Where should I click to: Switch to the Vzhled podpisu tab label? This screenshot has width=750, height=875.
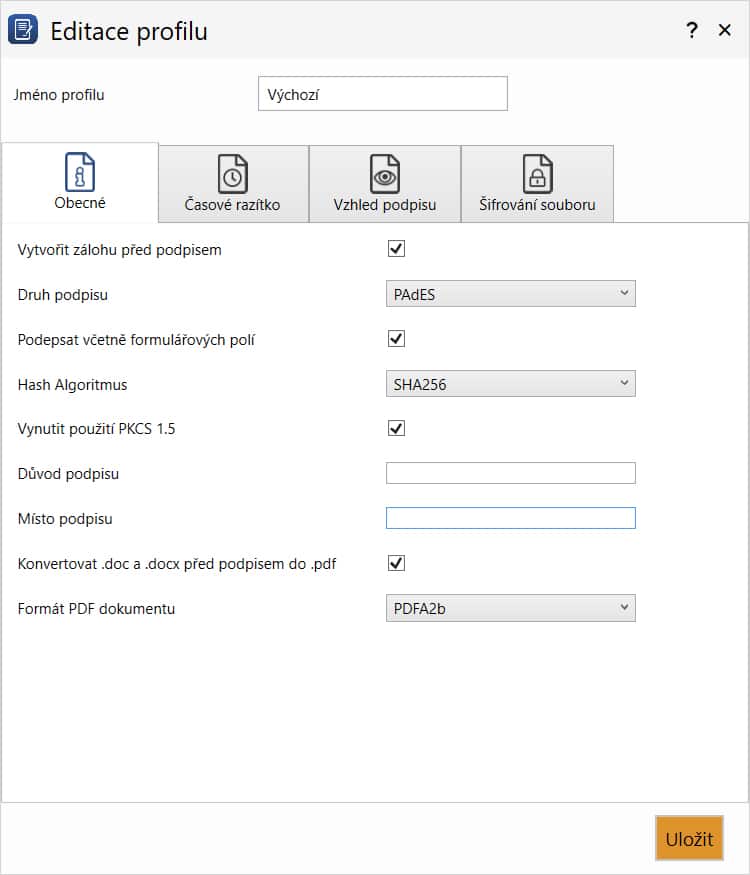385,205
